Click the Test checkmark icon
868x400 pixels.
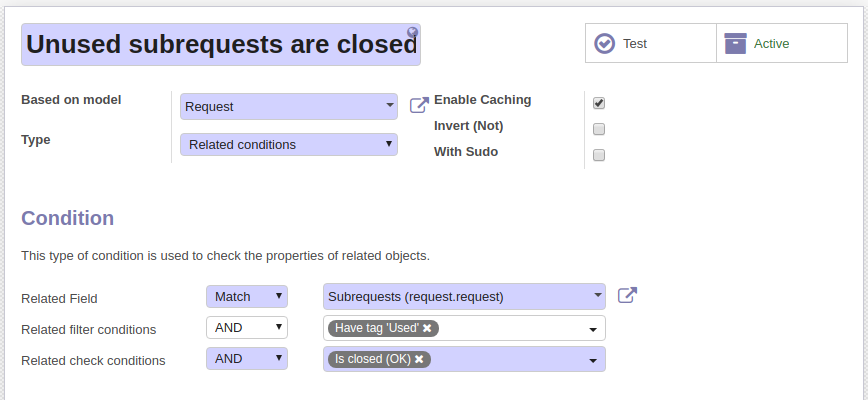pyautogui.click(x=604, y=43)
